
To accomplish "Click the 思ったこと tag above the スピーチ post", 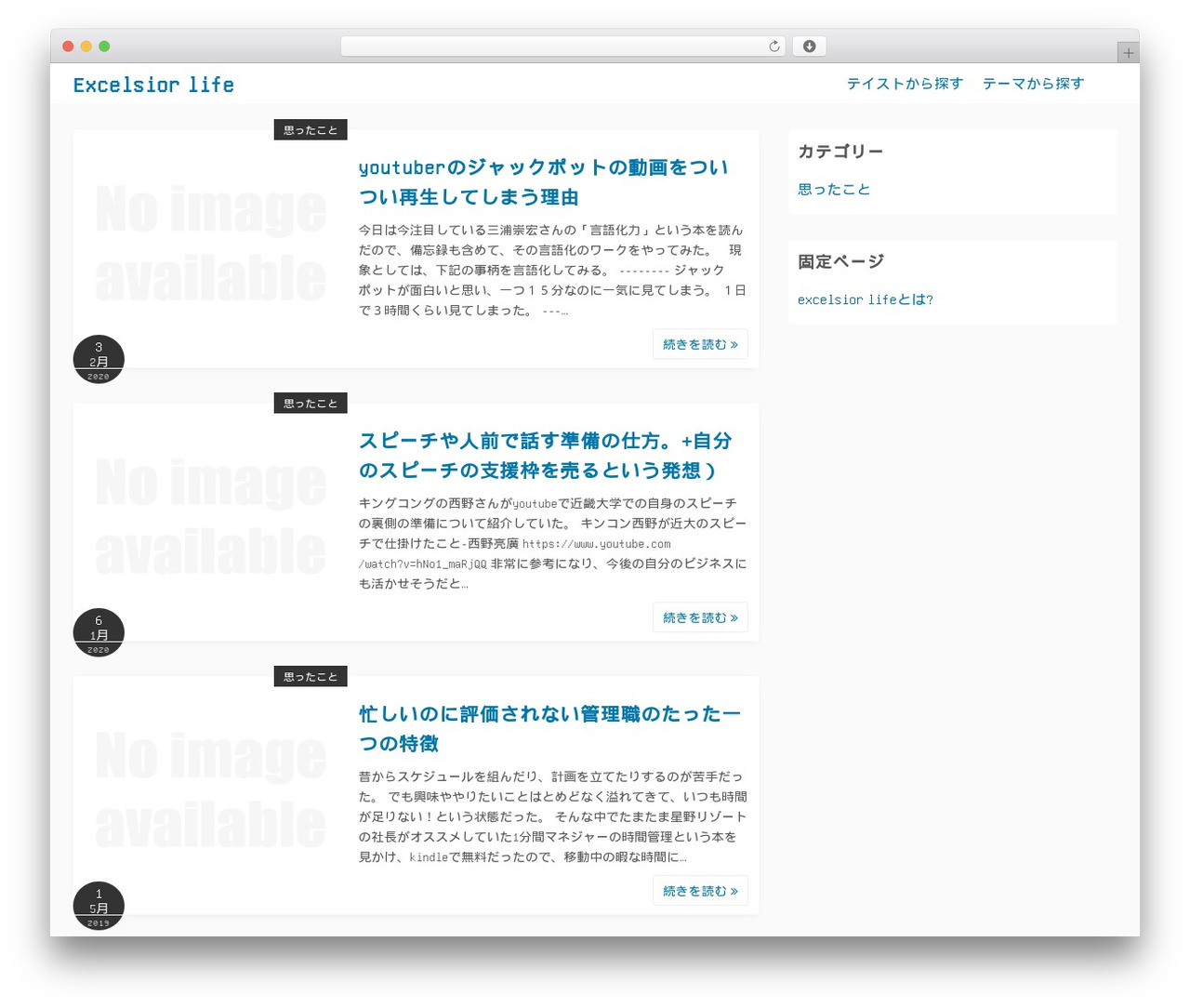I will [x=311, y=404].
